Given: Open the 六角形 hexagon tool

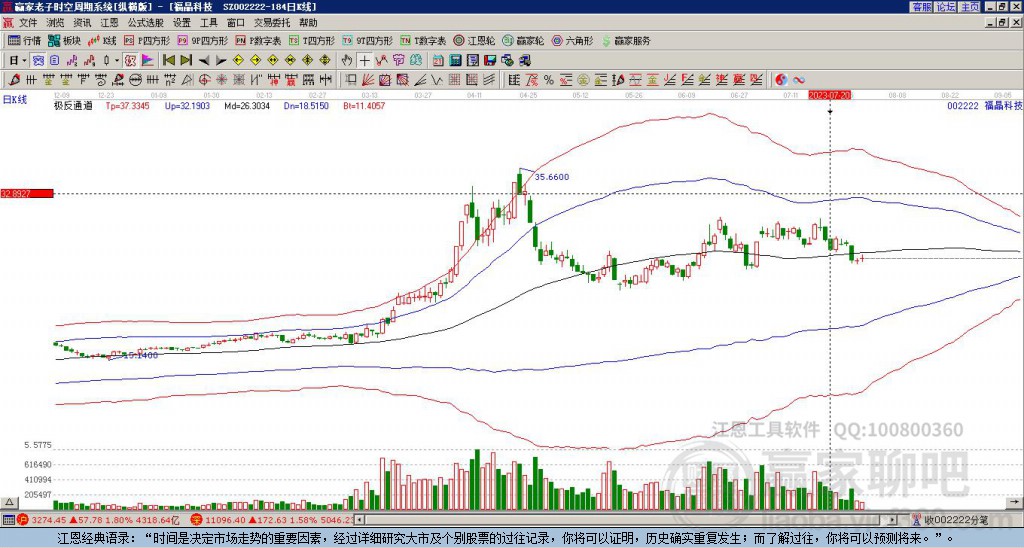Looking at the screenshot, I should 572,40.
